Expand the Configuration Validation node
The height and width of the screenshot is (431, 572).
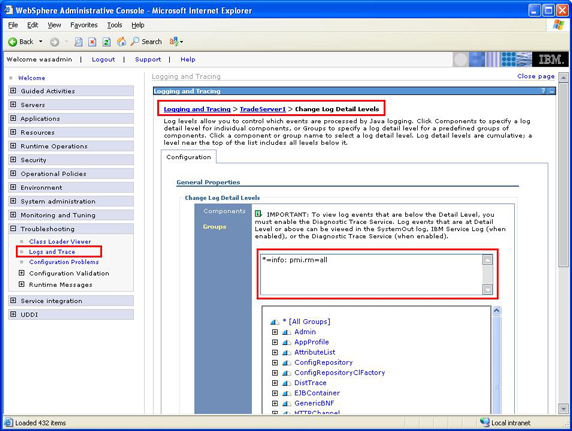(x=22, y=273)
